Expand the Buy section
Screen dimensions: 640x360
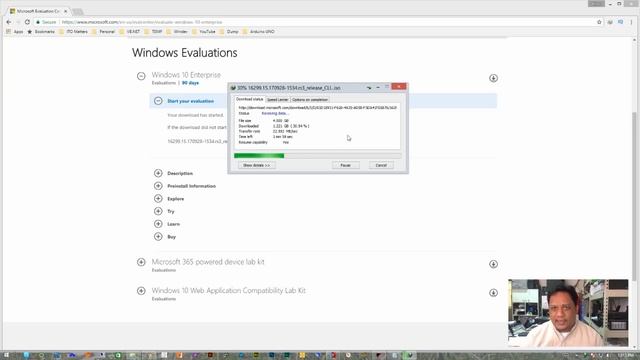pos(158,236)
